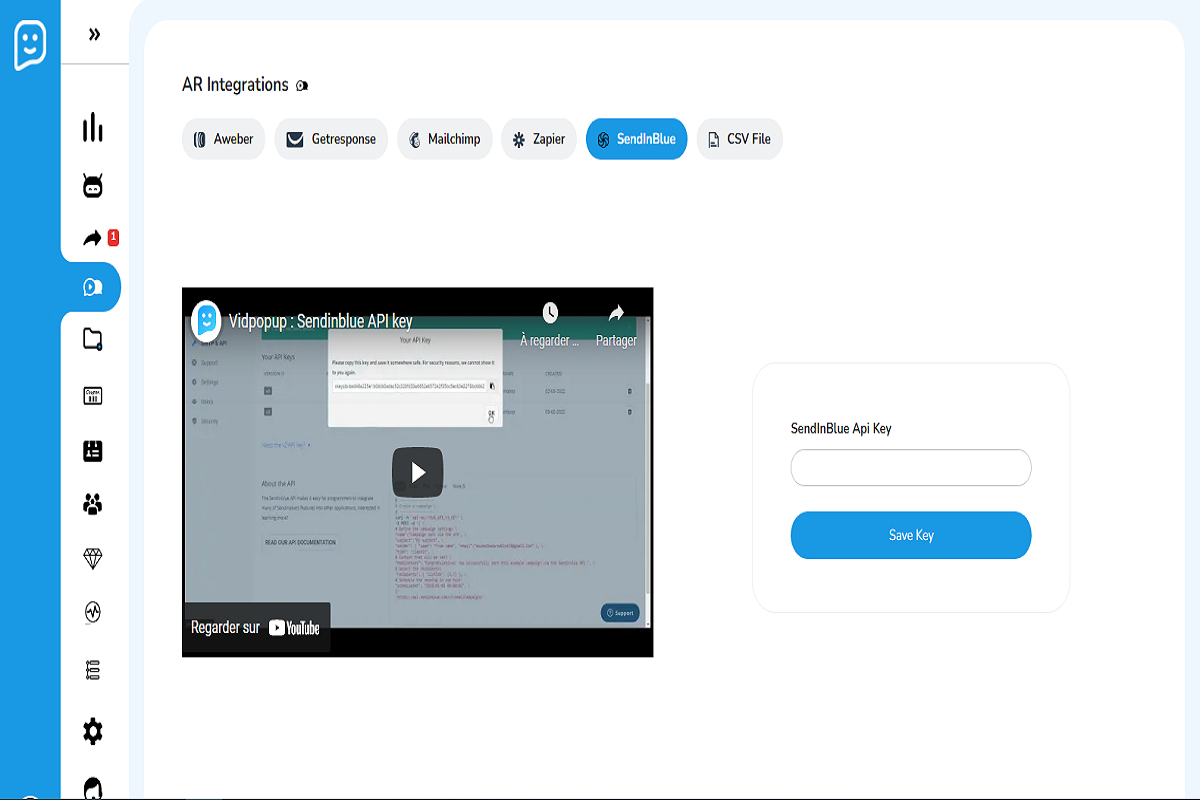This screenshot has height=800, width=1200.
Task: Focus the SendInBlue Api Key input field
Action: 911,468
